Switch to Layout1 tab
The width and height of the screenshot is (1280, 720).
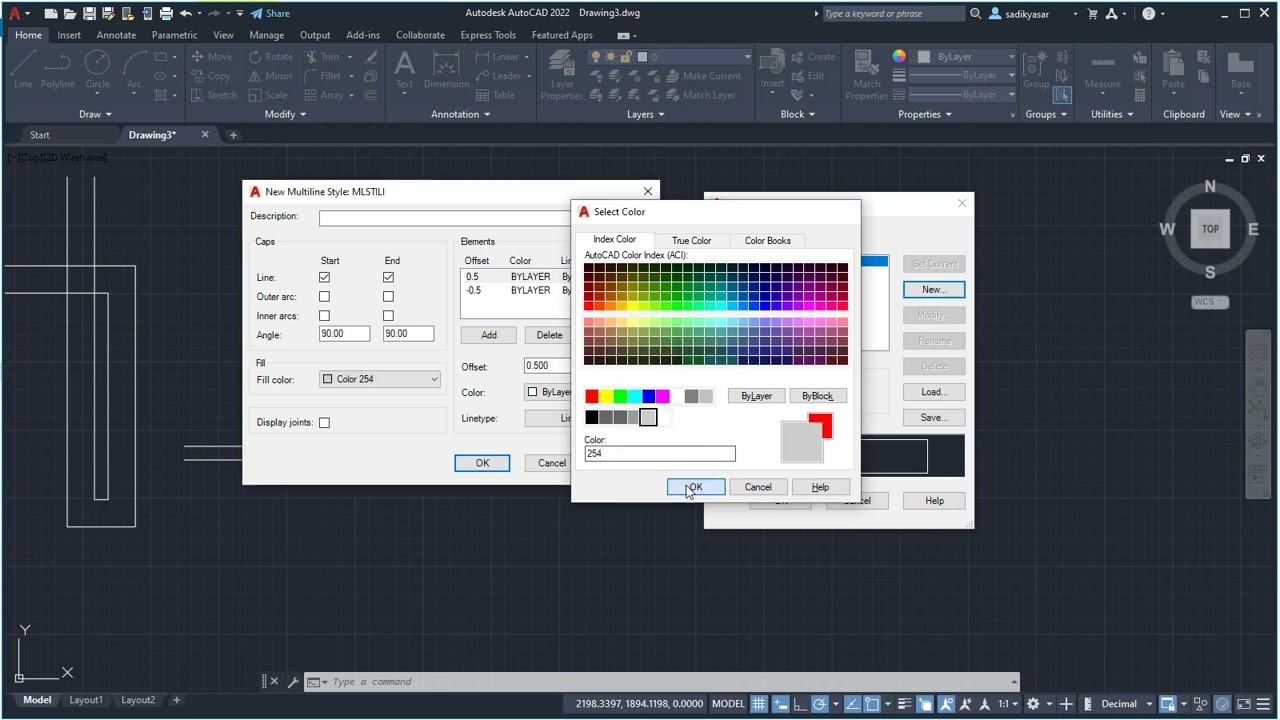tap(86, 700)
